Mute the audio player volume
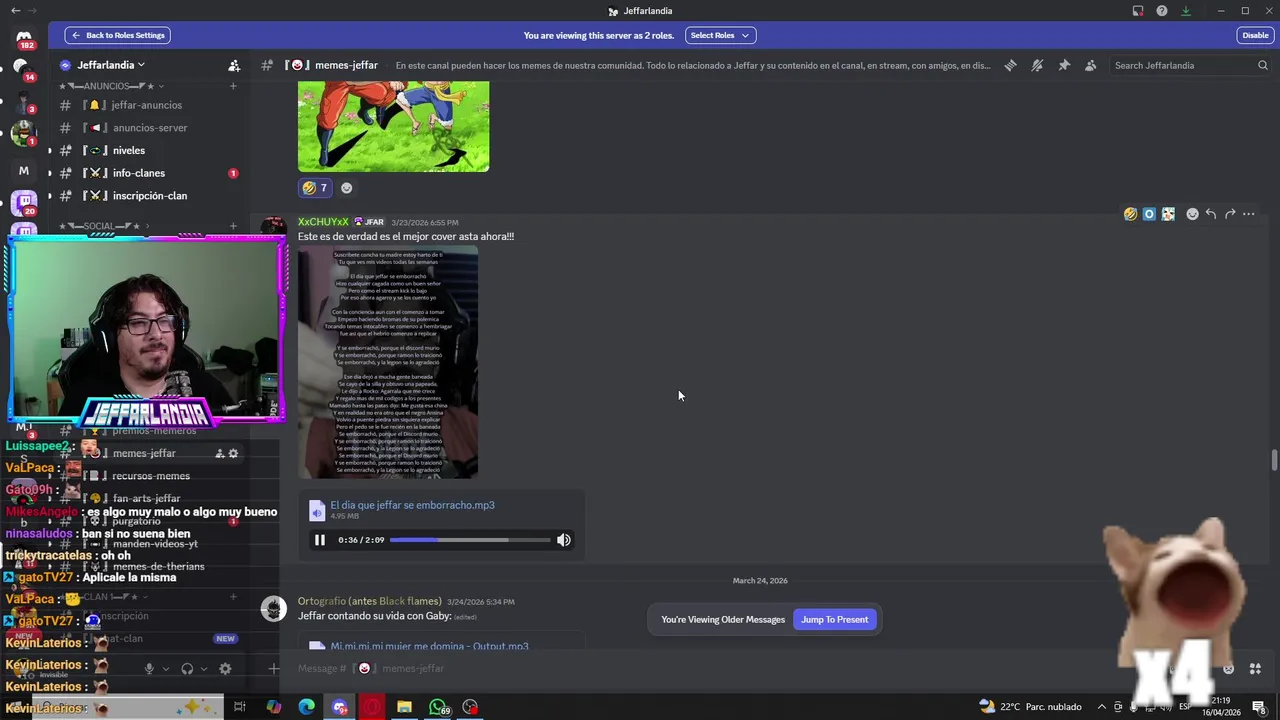The height and width of the screenshot is (720, 1280). click(564, 540)
